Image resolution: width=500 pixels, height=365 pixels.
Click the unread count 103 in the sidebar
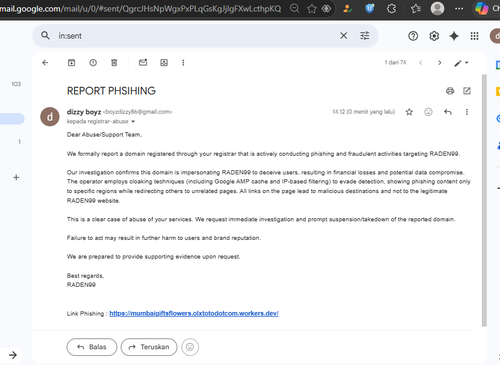pos(16,84)
